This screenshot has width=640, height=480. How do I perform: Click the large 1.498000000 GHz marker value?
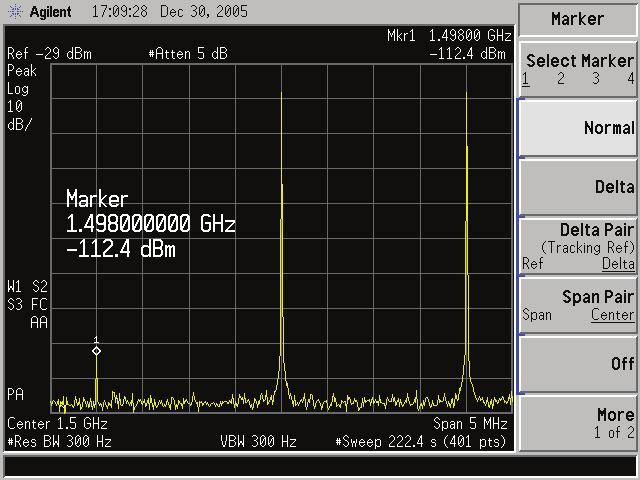151,224
